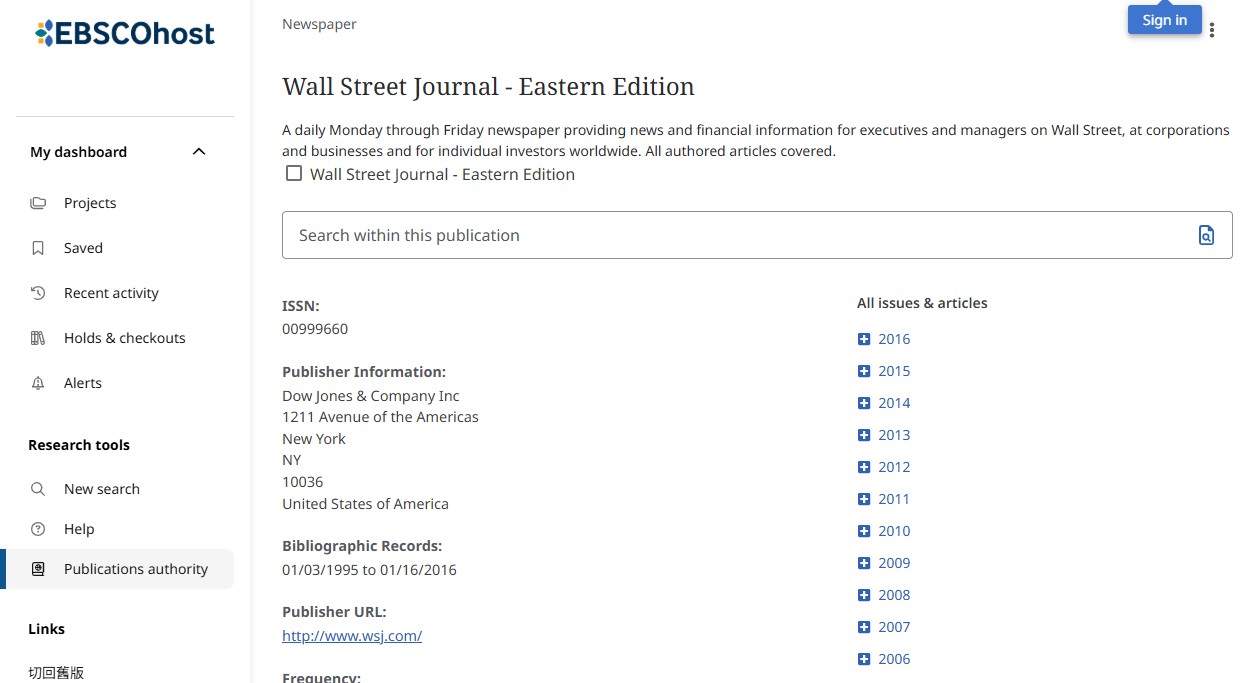This screenshot has height=683, width=1257.
Task: Open the Help menu item
Action: [78, 529]
